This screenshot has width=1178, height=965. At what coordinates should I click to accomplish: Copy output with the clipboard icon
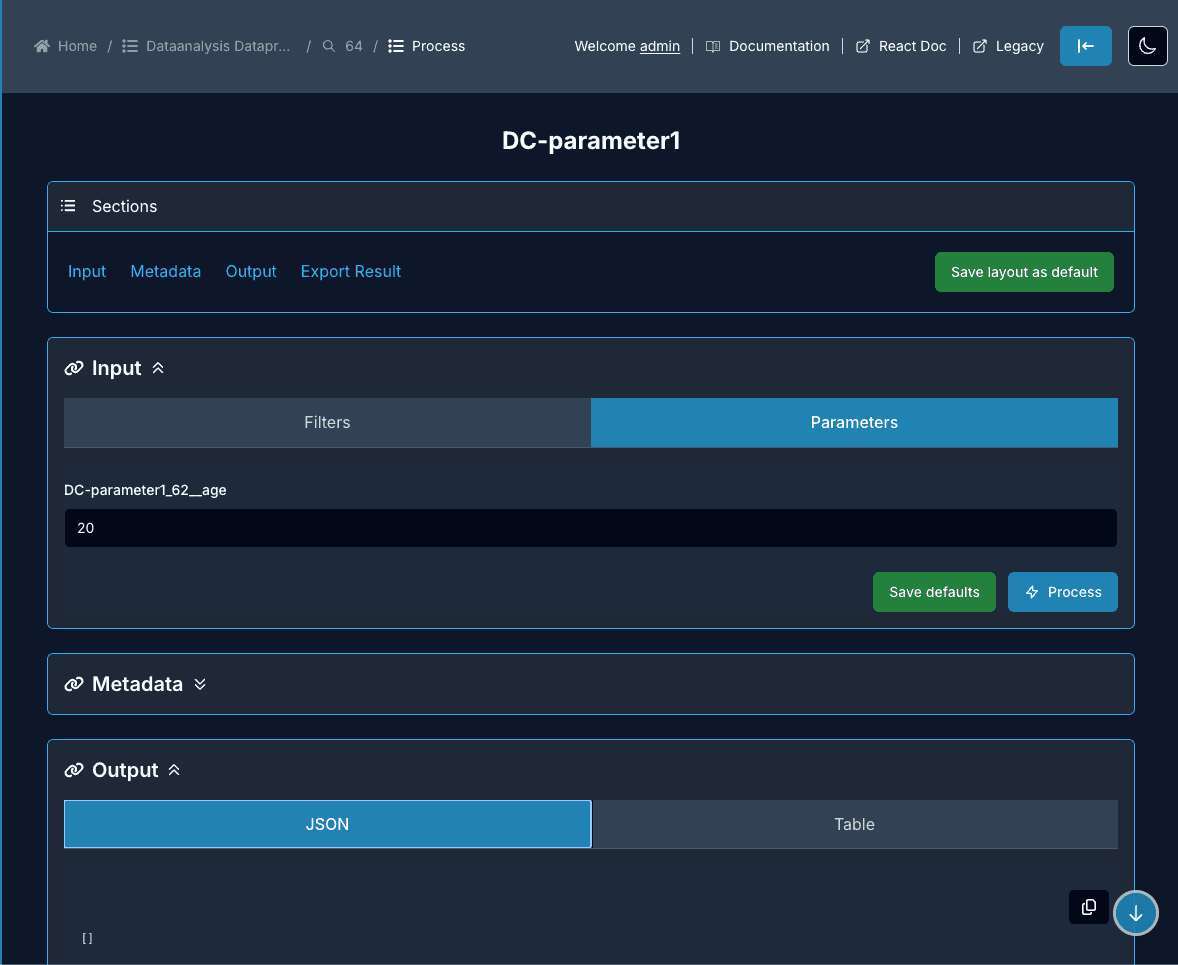[1089, 907]
